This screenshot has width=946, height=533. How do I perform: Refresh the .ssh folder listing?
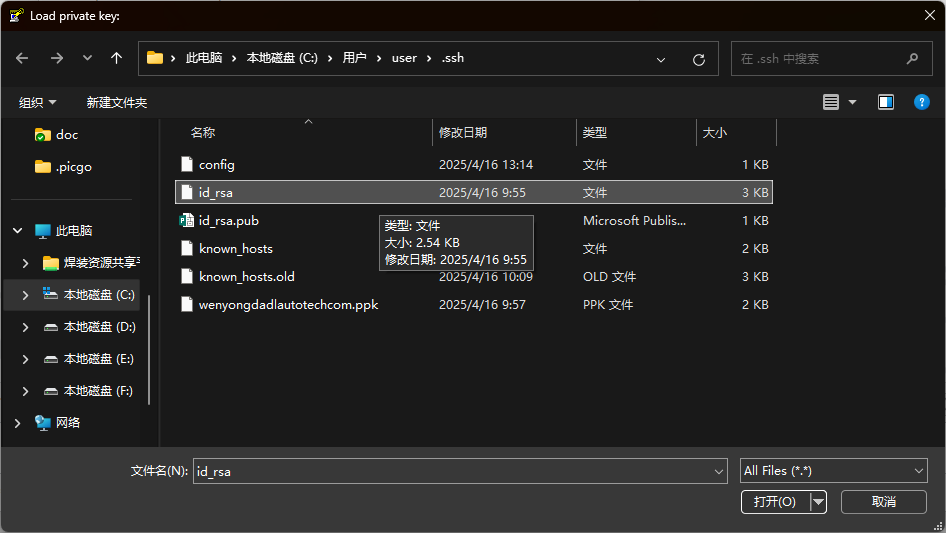699,59
